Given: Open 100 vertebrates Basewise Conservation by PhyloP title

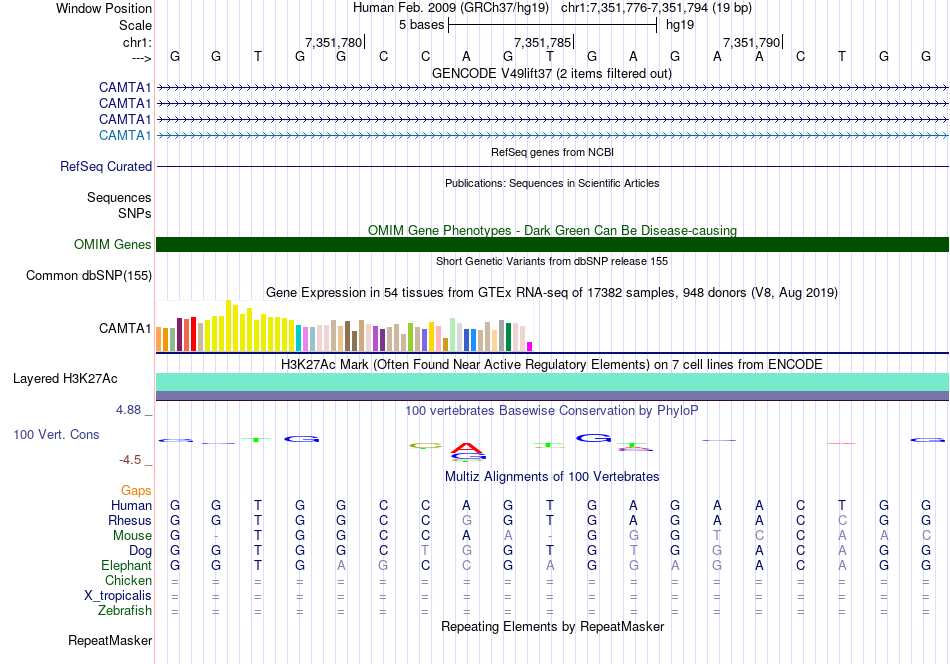Looking at the screenshot, I should coord(552,411).
